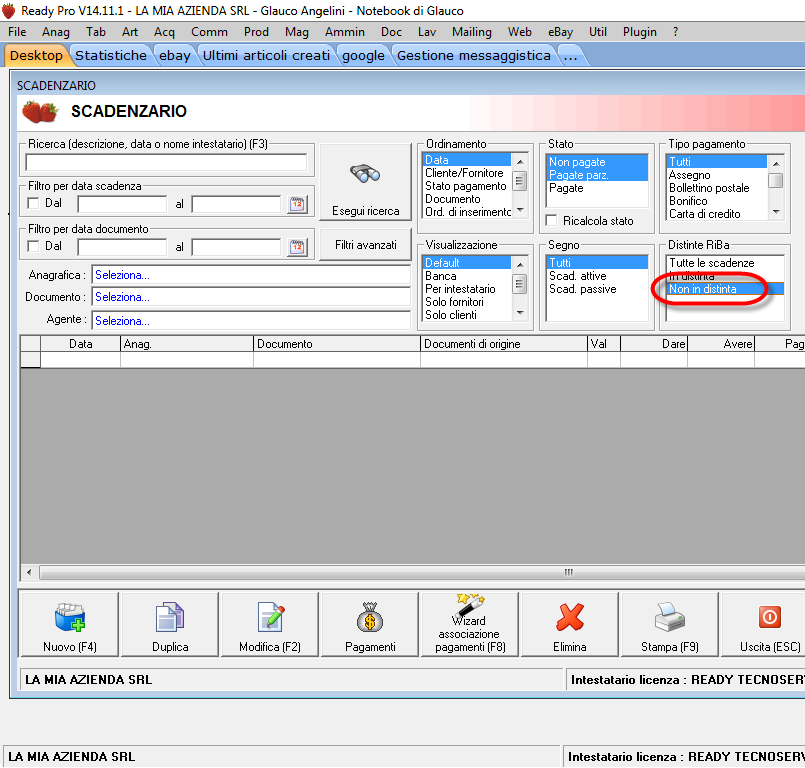The height and width of the screenshot is (768, 805).
Task: Open the File menu
Action: (17, 32)
